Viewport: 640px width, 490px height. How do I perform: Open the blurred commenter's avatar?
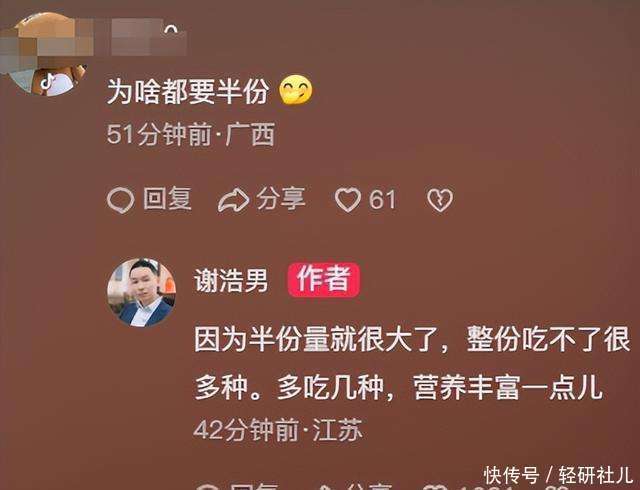tap(43, 54)
